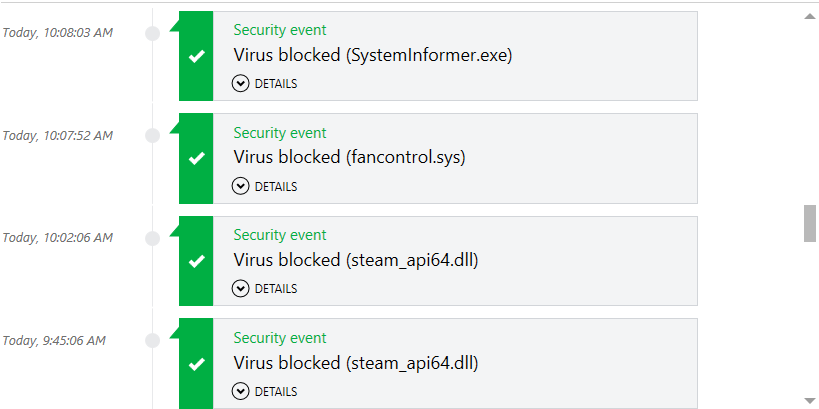
Task: Click the checkmark icon of the 10:02:06 AM event
Action: click(x=196, y=261)
